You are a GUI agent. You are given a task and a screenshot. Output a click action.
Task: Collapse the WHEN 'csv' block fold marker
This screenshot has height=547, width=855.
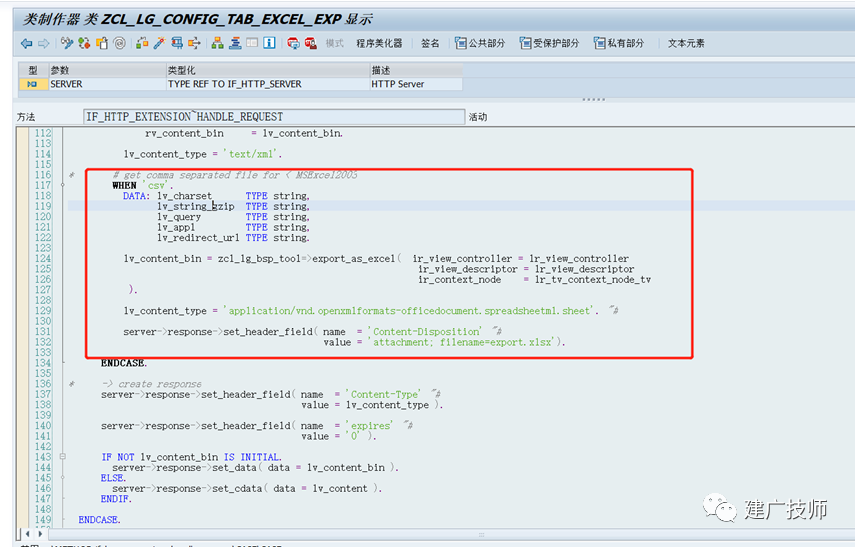[x=63, y=185]
